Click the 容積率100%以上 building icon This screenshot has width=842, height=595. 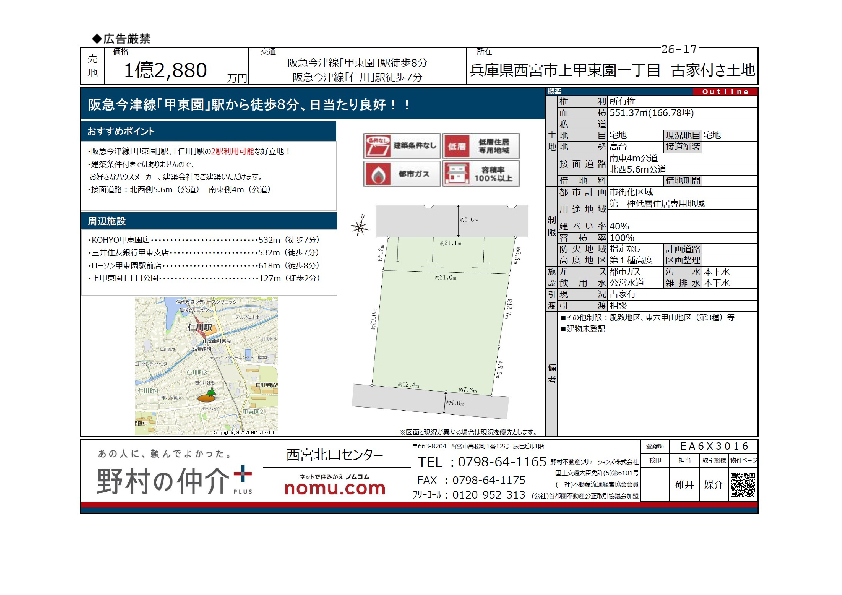pos(481,174)
